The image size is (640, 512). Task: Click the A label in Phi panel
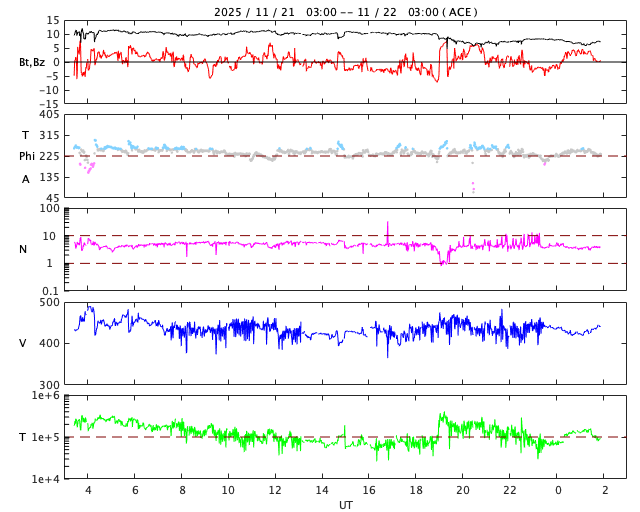point(26,179)
